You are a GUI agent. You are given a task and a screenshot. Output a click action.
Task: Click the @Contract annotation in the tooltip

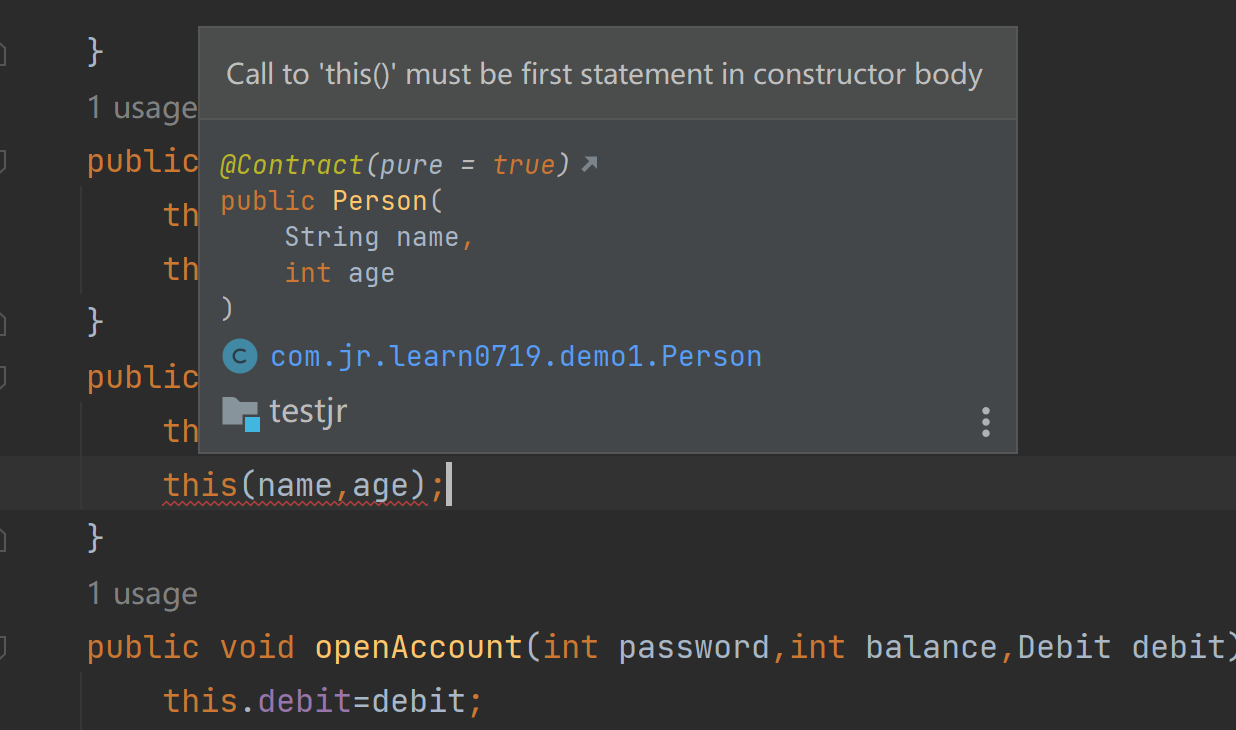292,164
